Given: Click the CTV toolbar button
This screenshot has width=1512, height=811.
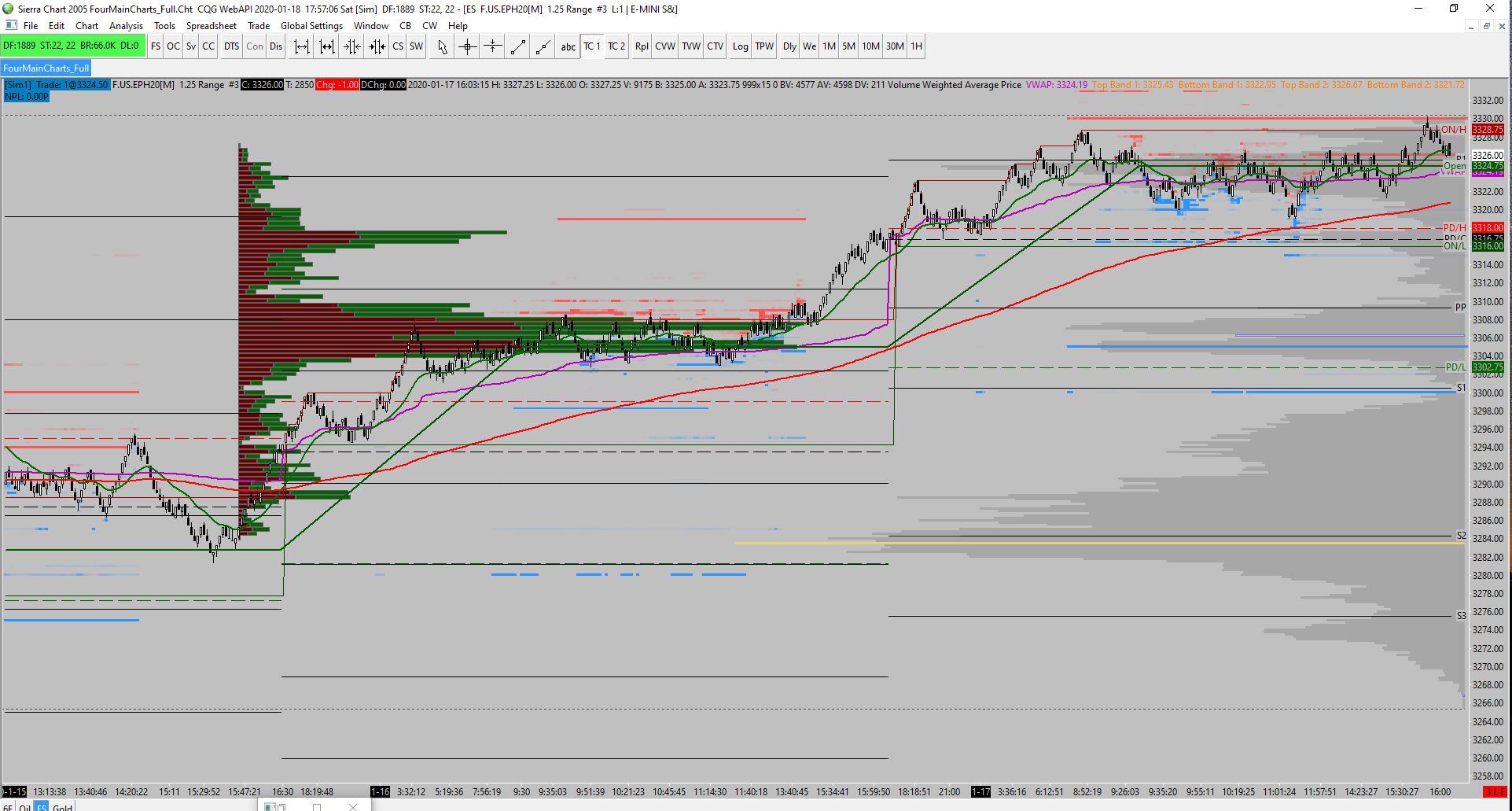Looking at the screenshot, I should [x=716, y=46].
